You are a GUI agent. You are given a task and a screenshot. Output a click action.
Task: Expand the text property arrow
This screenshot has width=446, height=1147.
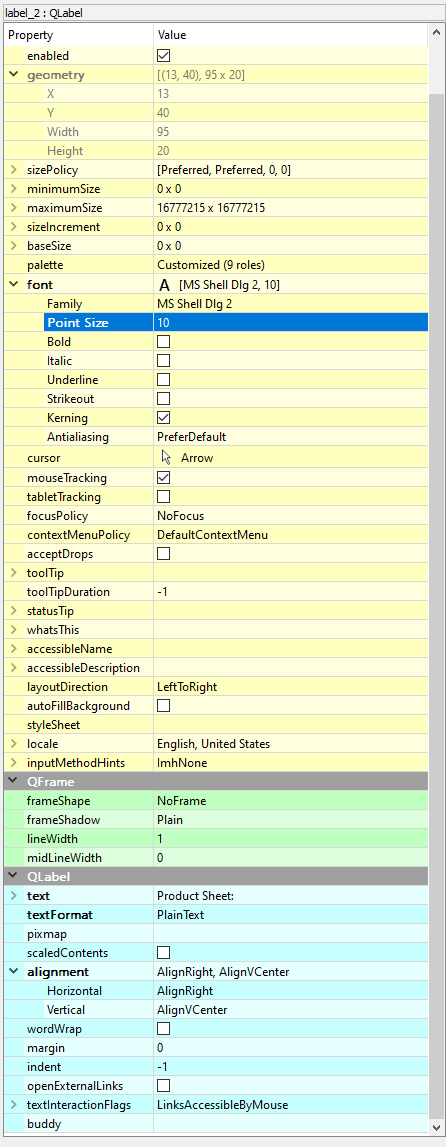[14, 895]
